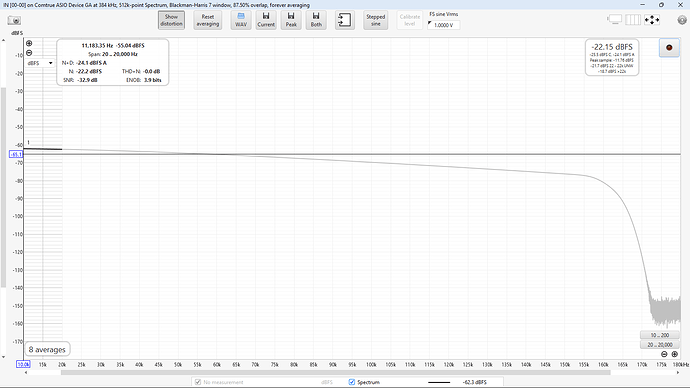The image size is (690, 388).
Task: Click the four-way move arrows icon
Action: (x=652, y=20)
